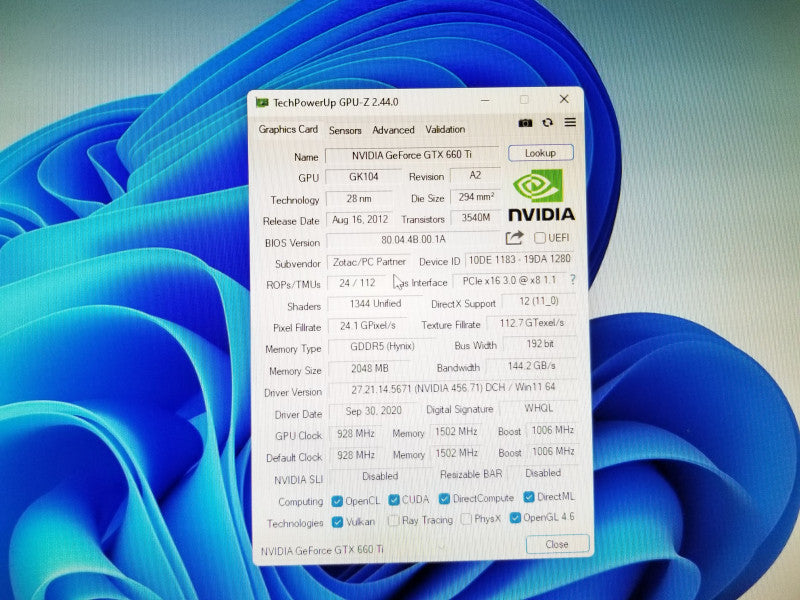Toggle the Ray Tracing checkbox

pos(393,520)
